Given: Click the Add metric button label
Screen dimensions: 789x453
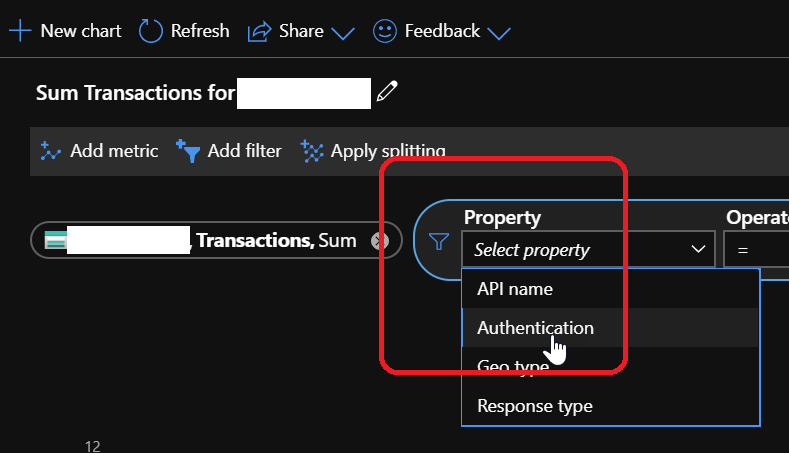Looking at the screenshot, I should pyautogui.click(x=114, y=151).
